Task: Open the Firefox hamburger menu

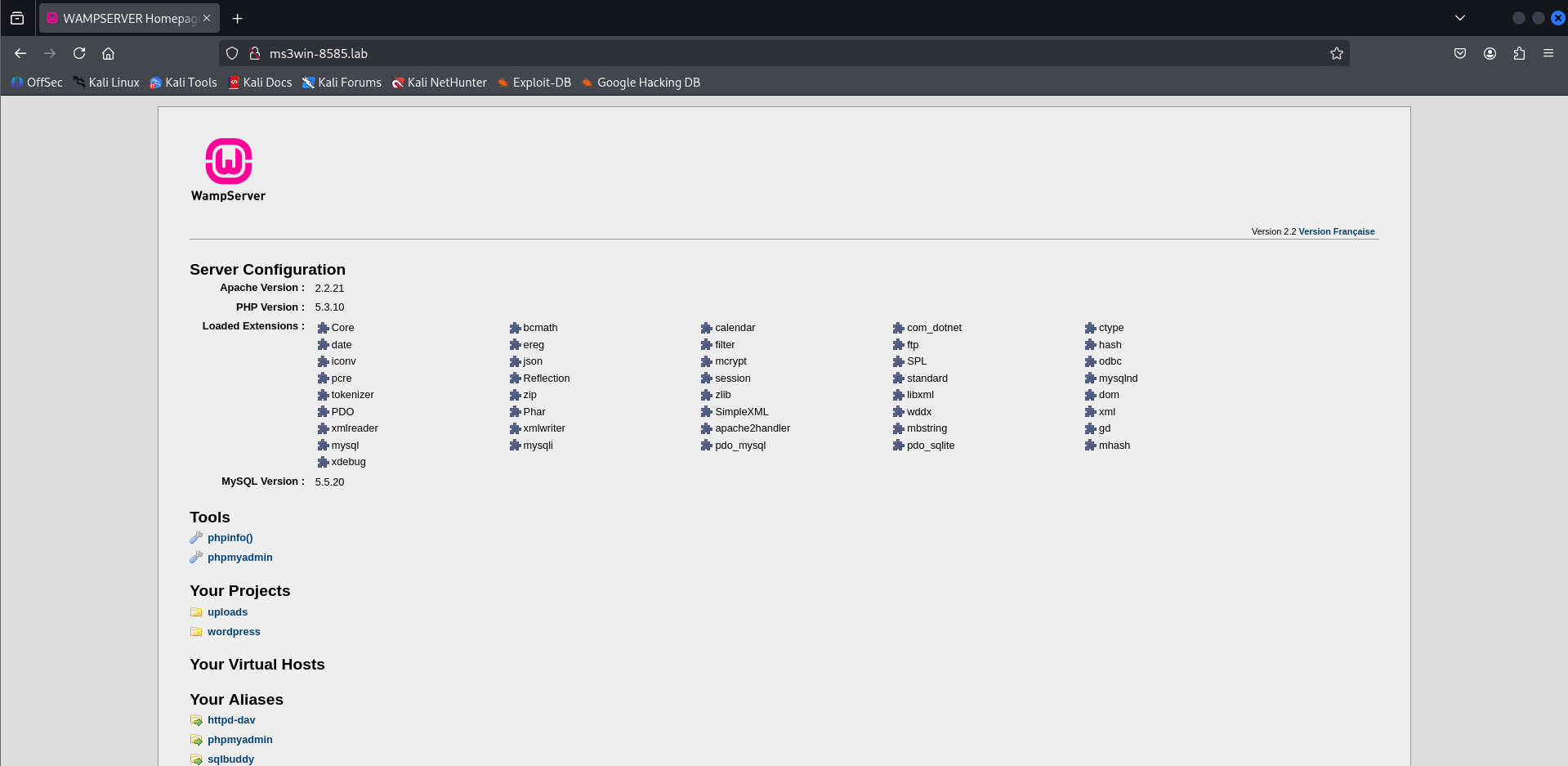Action: (1548, 53)
